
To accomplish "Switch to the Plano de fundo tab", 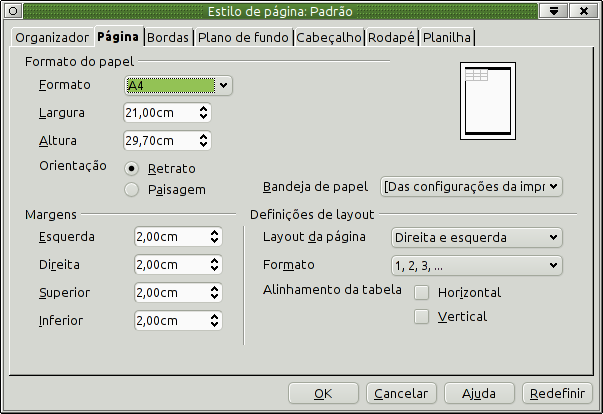I will point(243,38).
